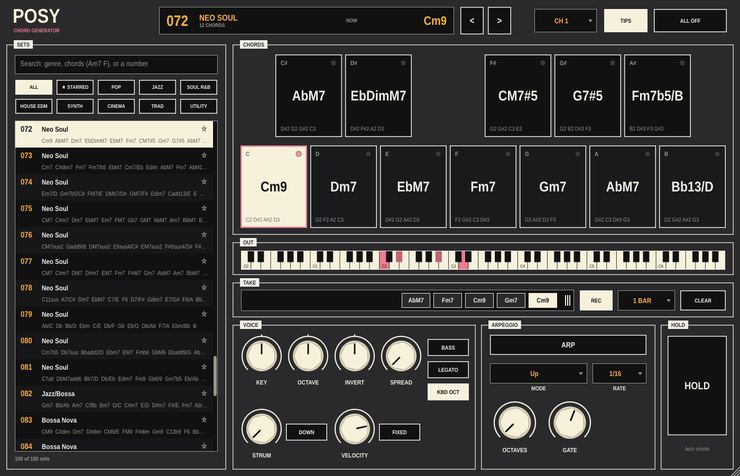Star the 077 Neo Soul set
Image resolution: width=740 pixels, height=476 pixels.
204,261
